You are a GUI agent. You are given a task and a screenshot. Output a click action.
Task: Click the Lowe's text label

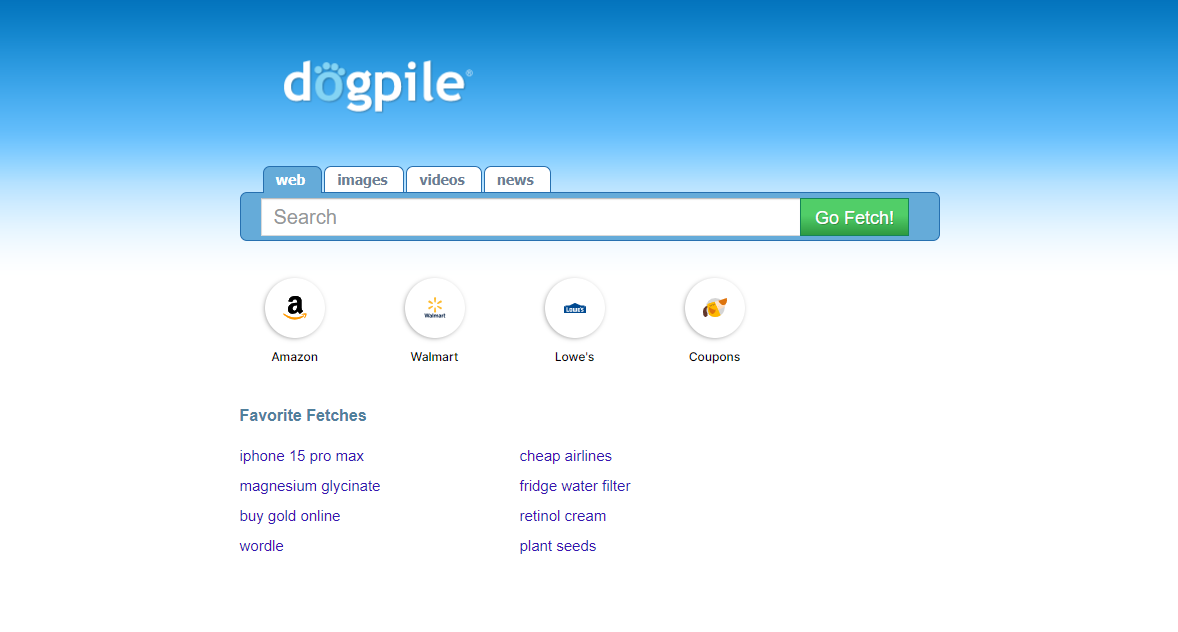coord(575,357)
